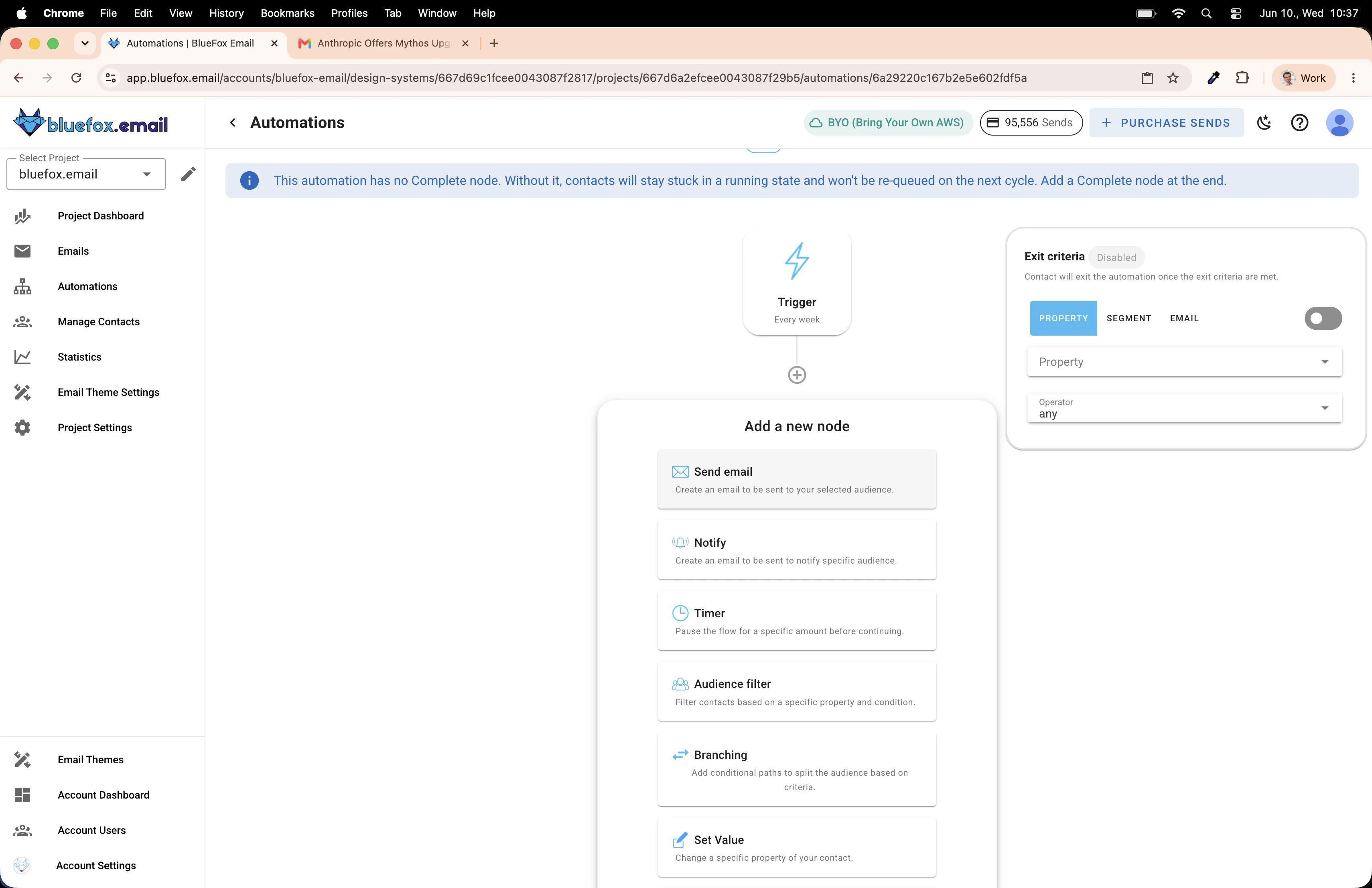
Task: Choose the Send email node
Action: (x=797, y=479)
